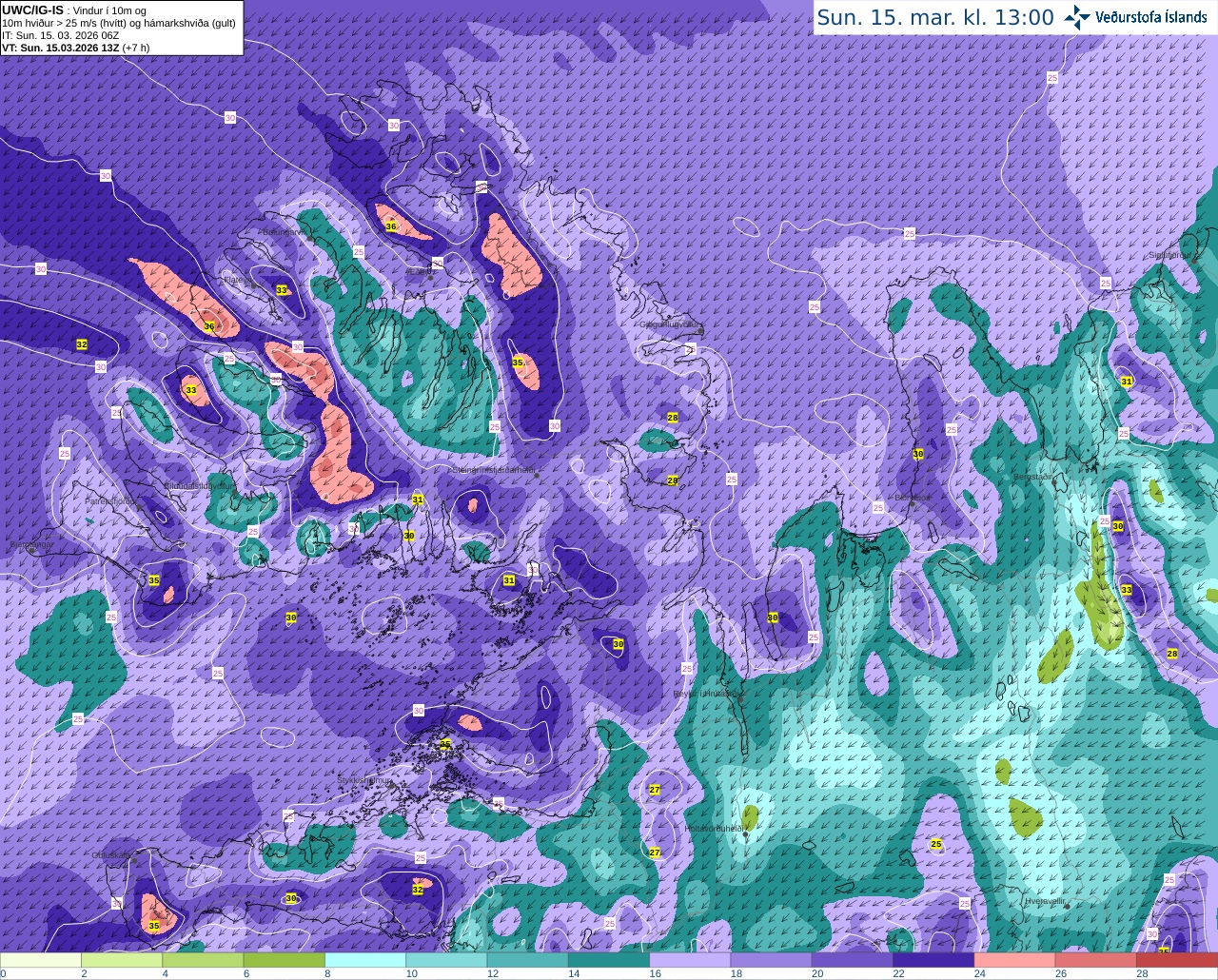Image resolution: width=1218 pixels, height=980 pixels.
Task: Pick the 10–12 m/s turquoise legend swatch
Action: pos(446,960)
